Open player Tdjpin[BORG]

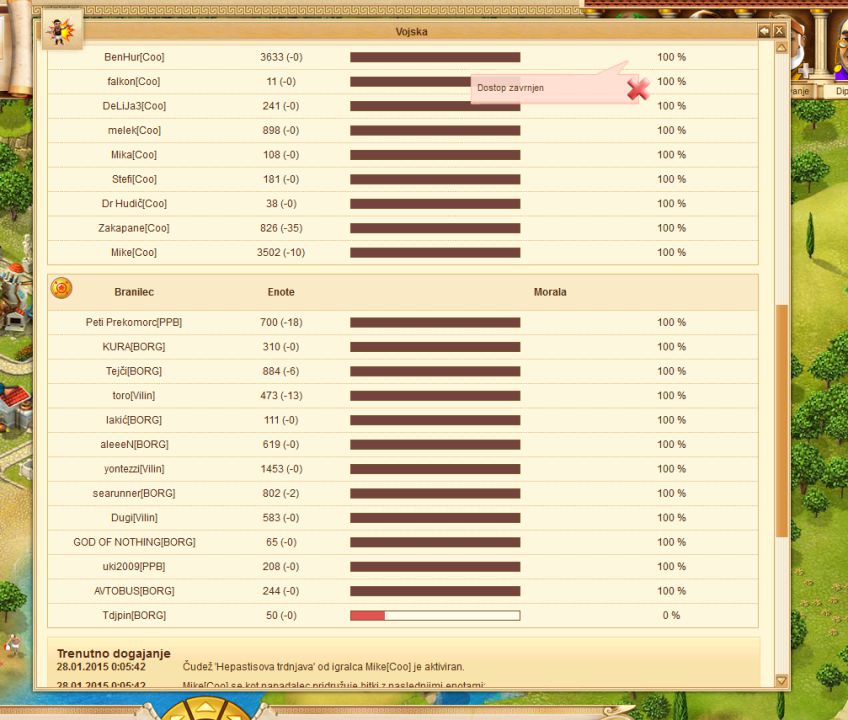tap(134, 615)
